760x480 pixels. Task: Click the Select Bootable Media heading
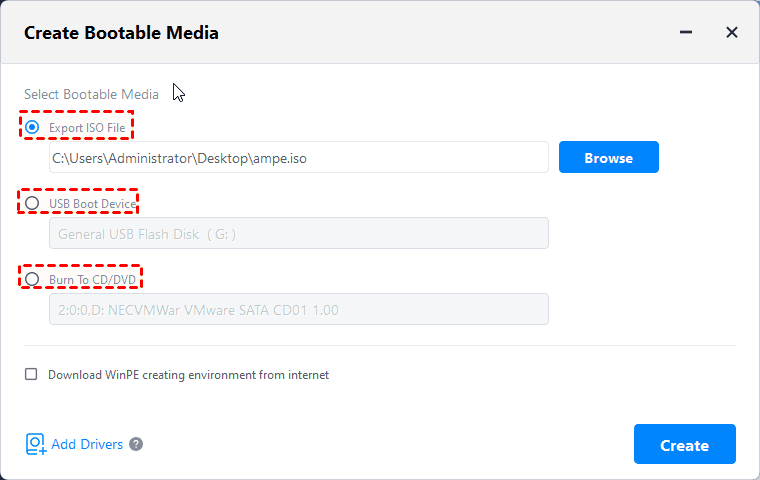point(91,94)
